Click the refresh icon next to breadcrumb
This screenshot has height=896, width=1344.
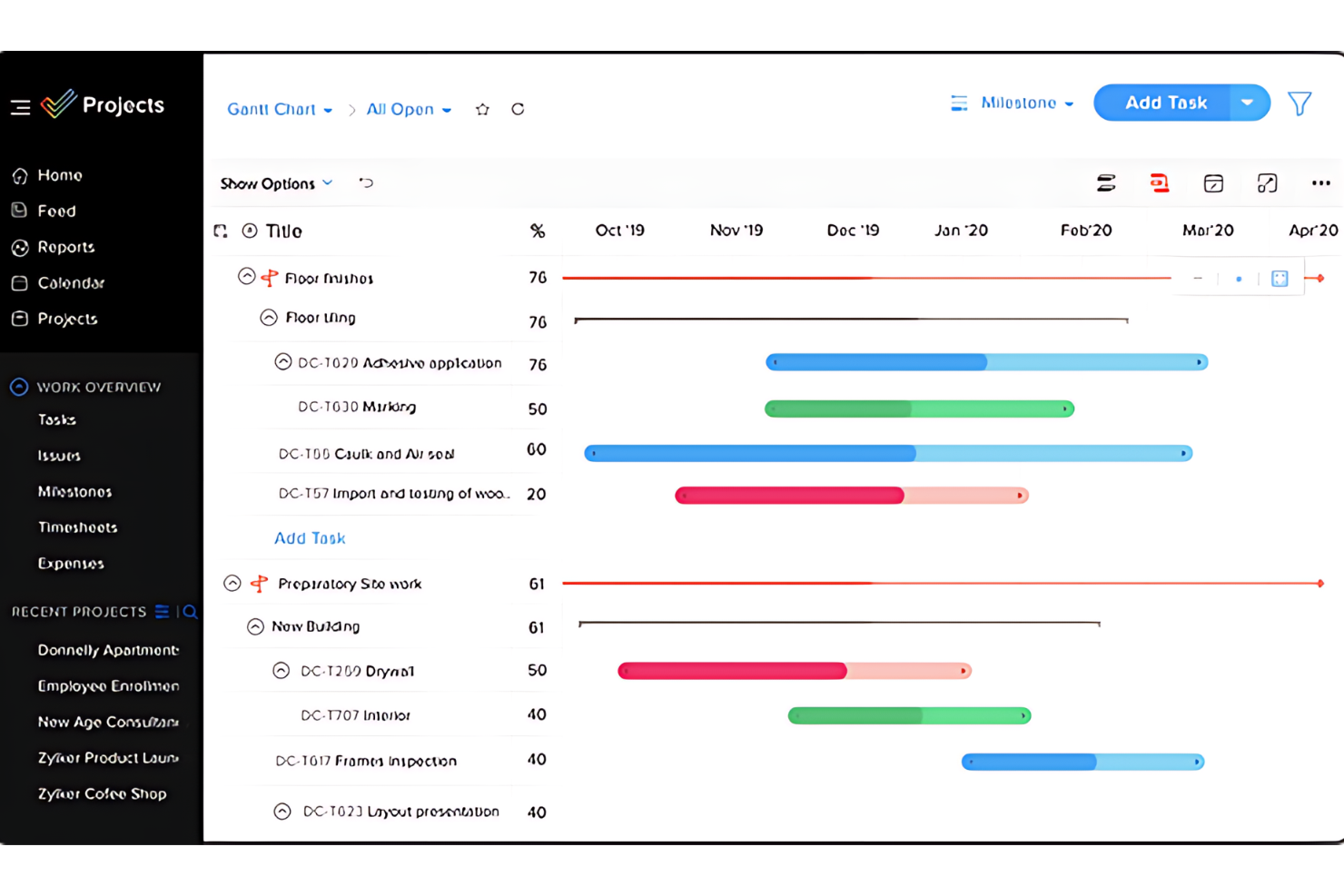pos(518,109)
